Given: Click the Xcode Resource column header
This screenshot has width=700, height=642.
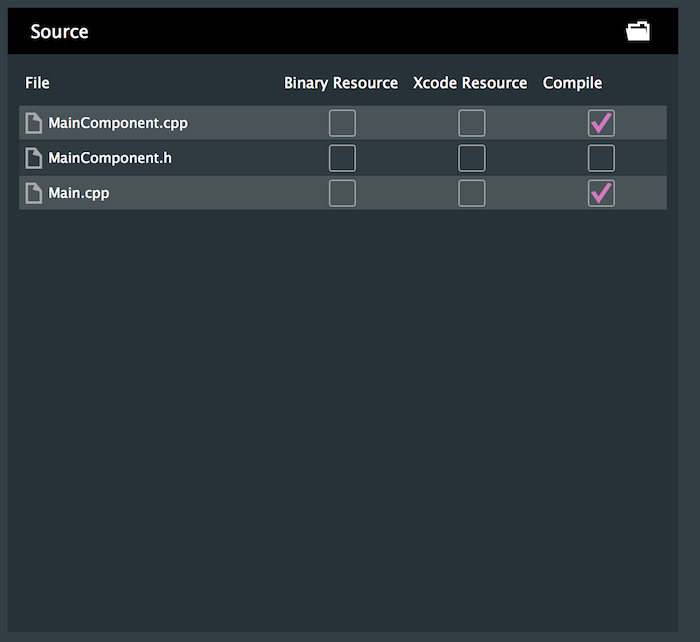Looking at the screenshot, I should pyautogui.click(x=470, y=83).
